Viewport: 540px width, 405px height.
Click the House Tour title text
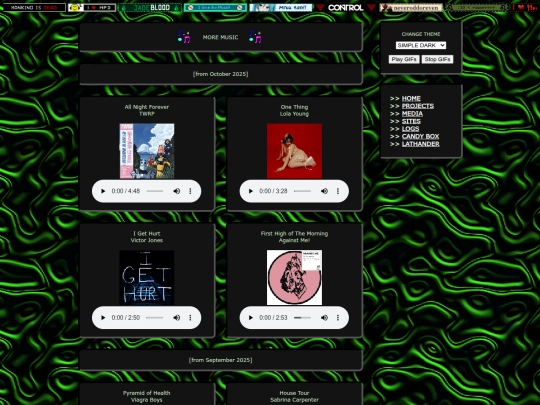(294, 393)
